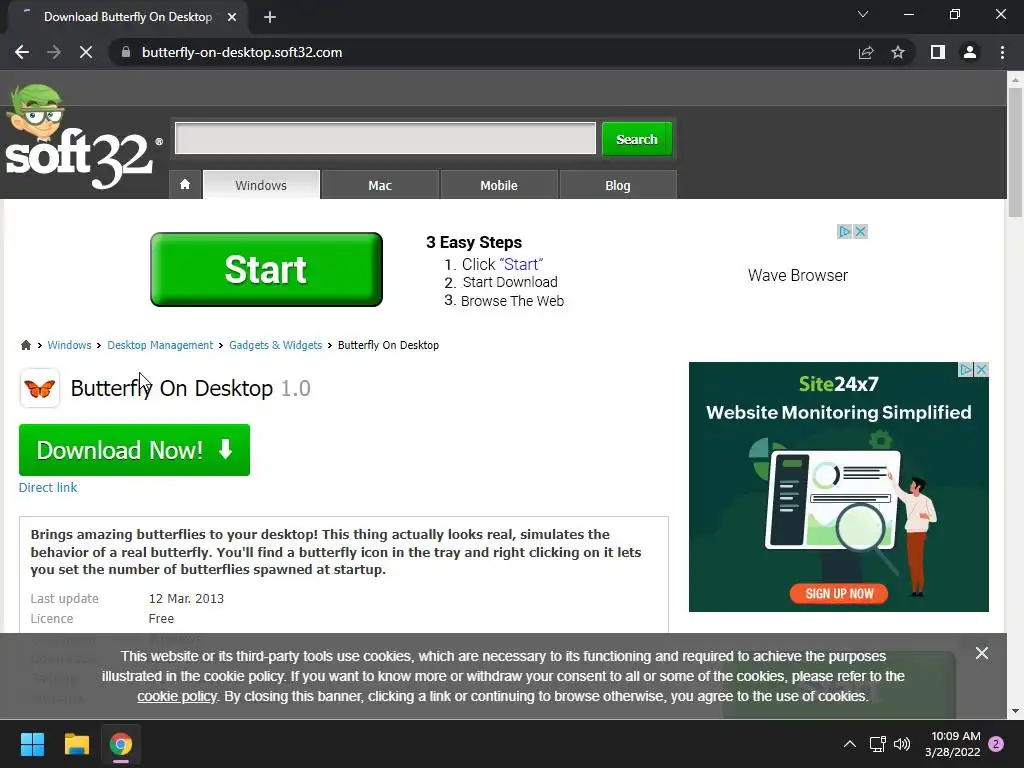Viewport: 1024px width, 768px height.
Task: Select the Mobile tab
Action: tap(499, 185)
